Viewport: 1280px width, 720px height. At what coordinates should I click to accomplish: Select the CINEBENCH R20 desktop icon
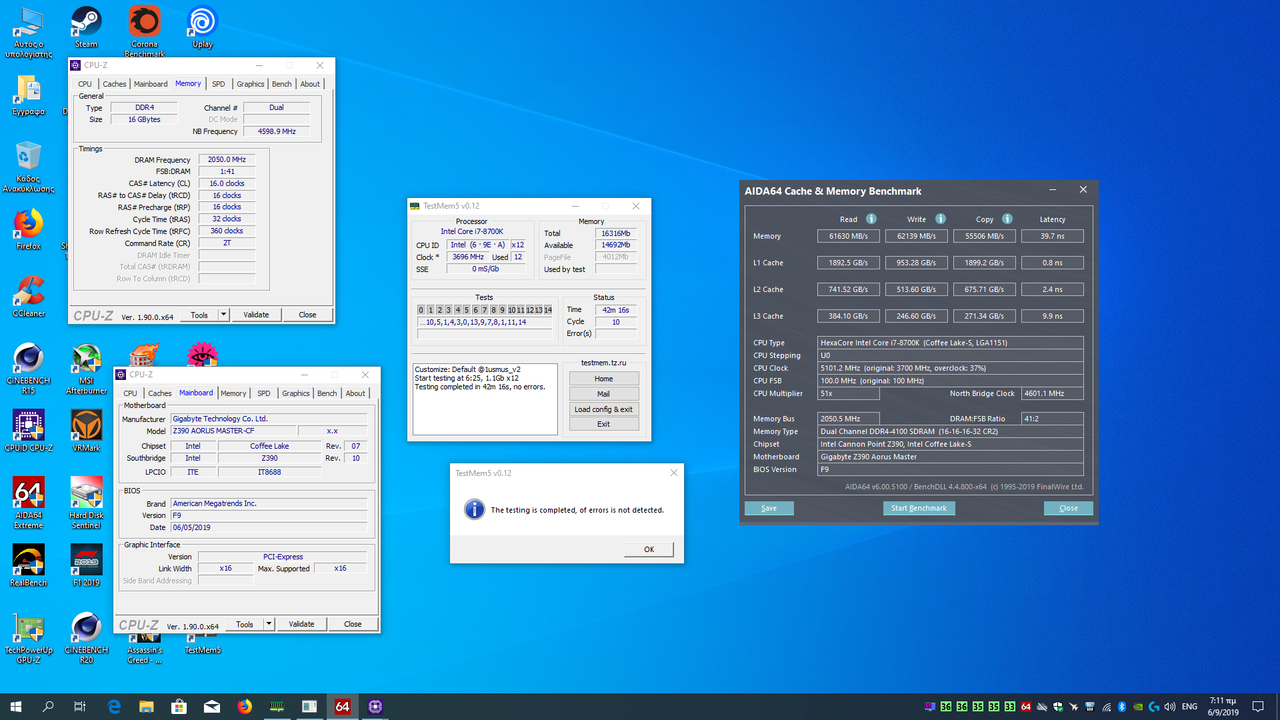coord(86,637)
